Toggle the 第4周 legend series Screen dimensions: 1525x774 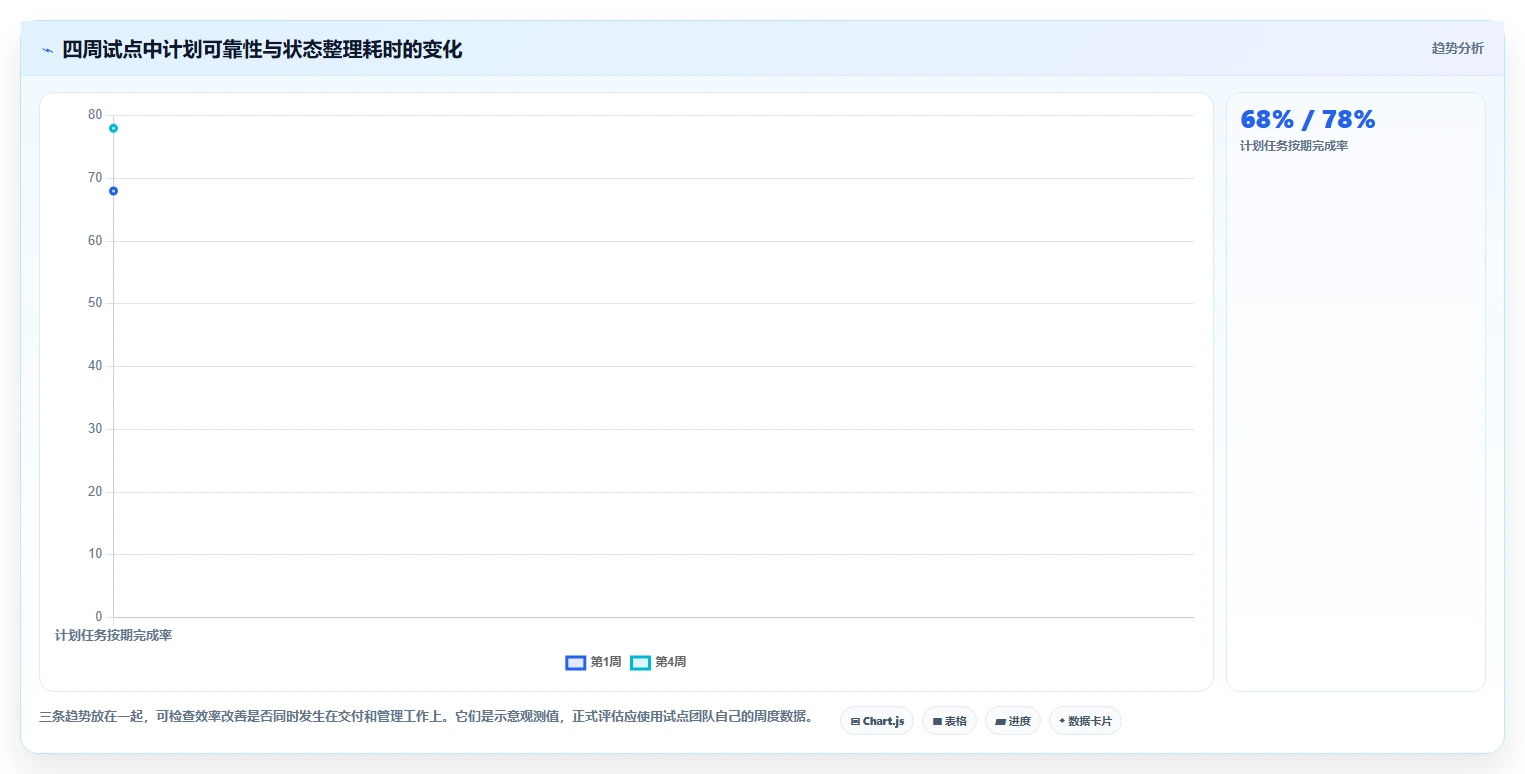[658, 662]
